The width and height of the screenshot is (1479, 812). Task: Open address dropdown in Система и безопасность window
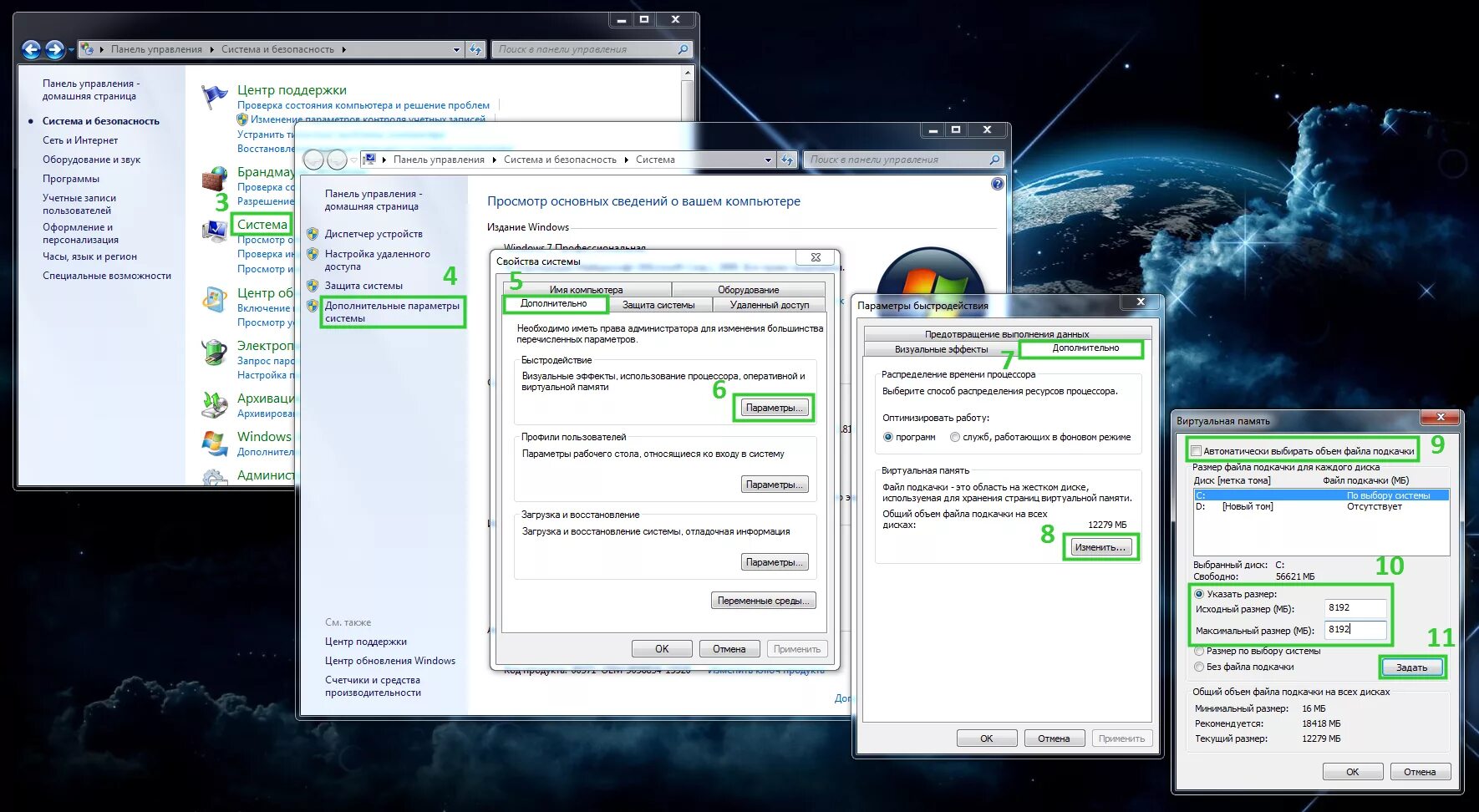[456, 49]
